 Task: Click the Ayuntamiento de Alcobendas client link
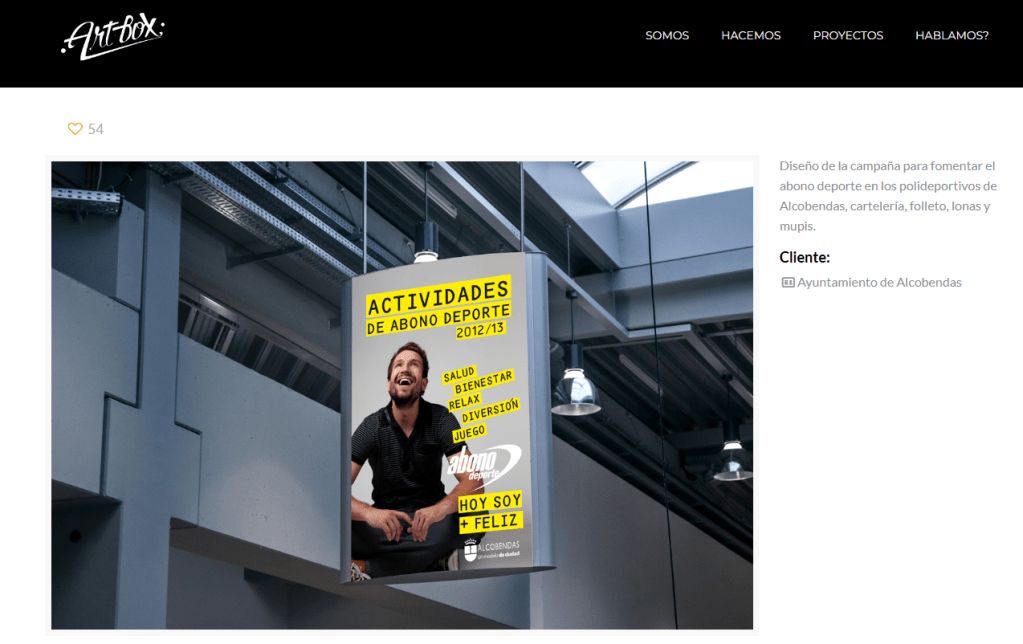coord(879,283)
